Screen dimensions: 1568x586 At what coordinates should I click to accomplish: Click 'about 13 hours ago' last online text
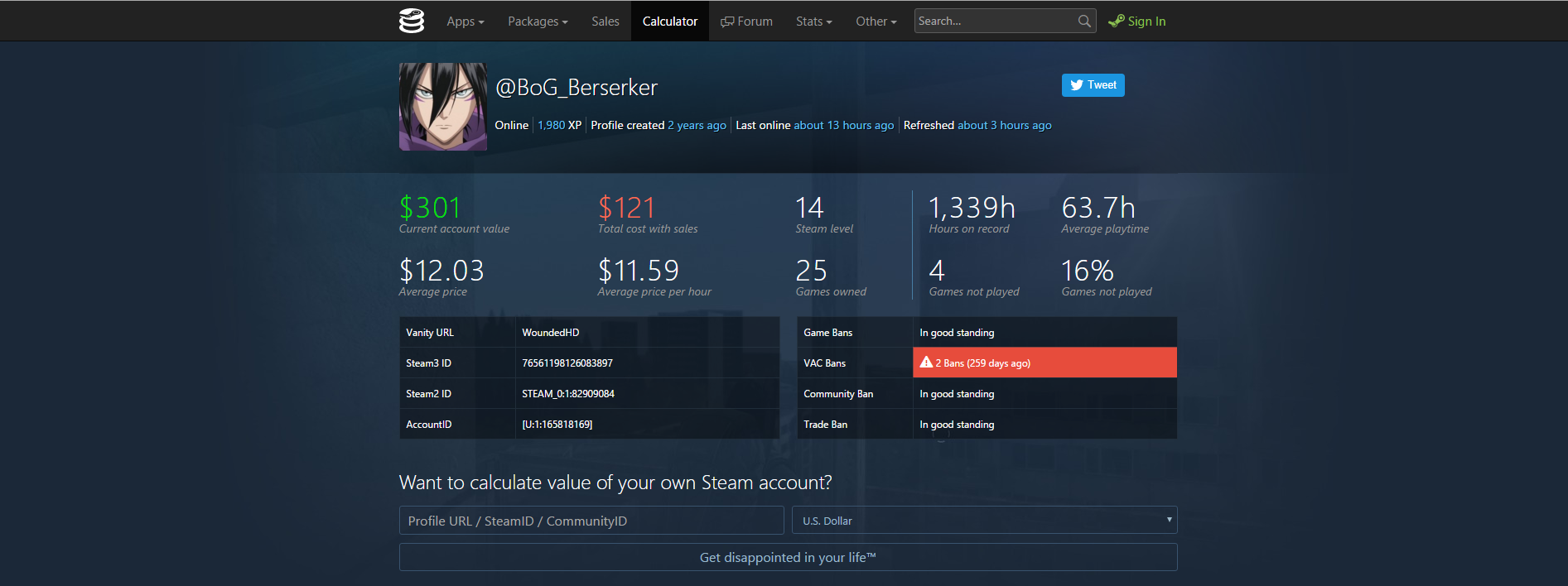[x=844, y=125]
